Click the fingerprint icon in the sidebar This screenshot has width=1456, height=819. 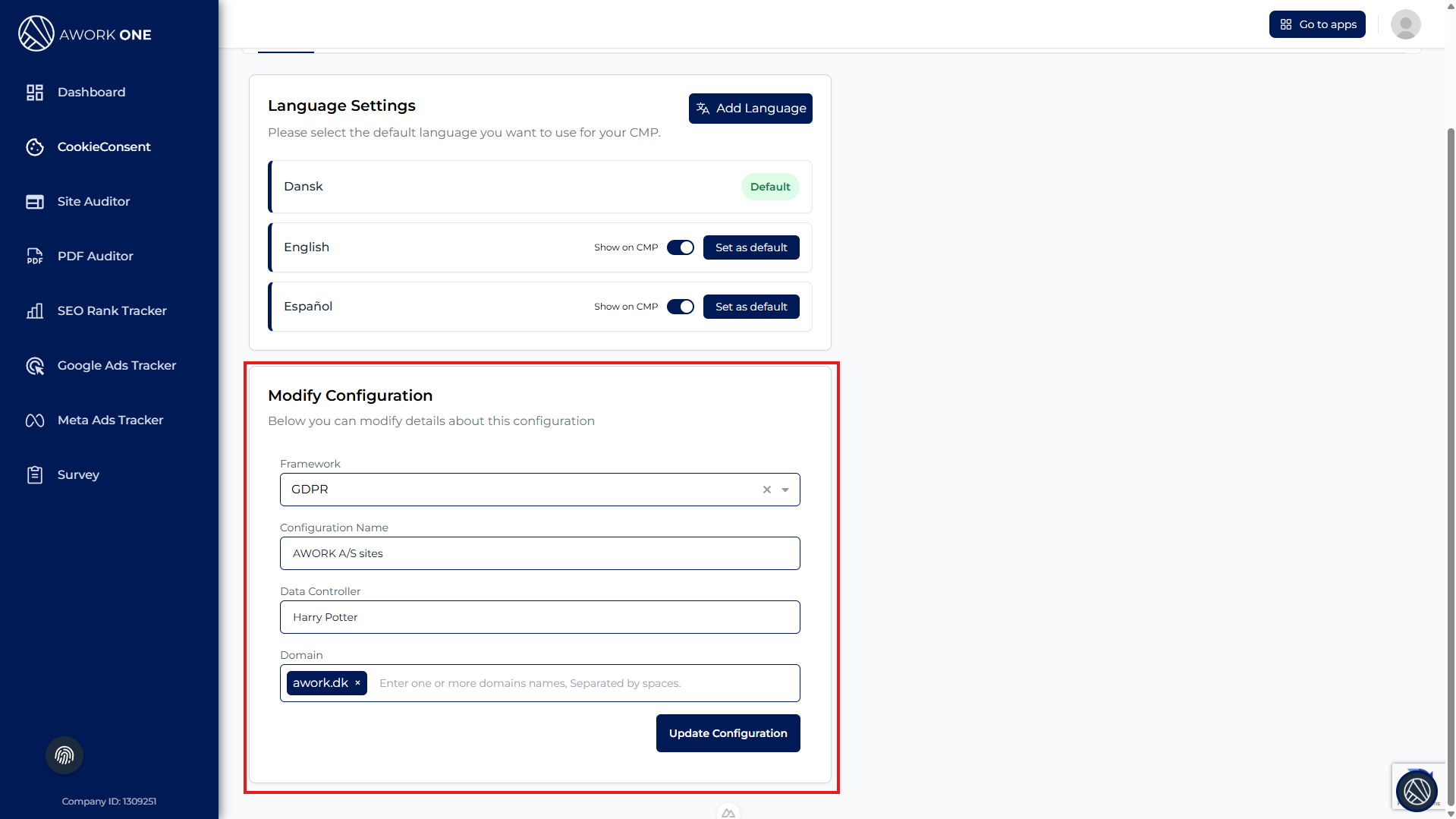click(x=64, y=755)
